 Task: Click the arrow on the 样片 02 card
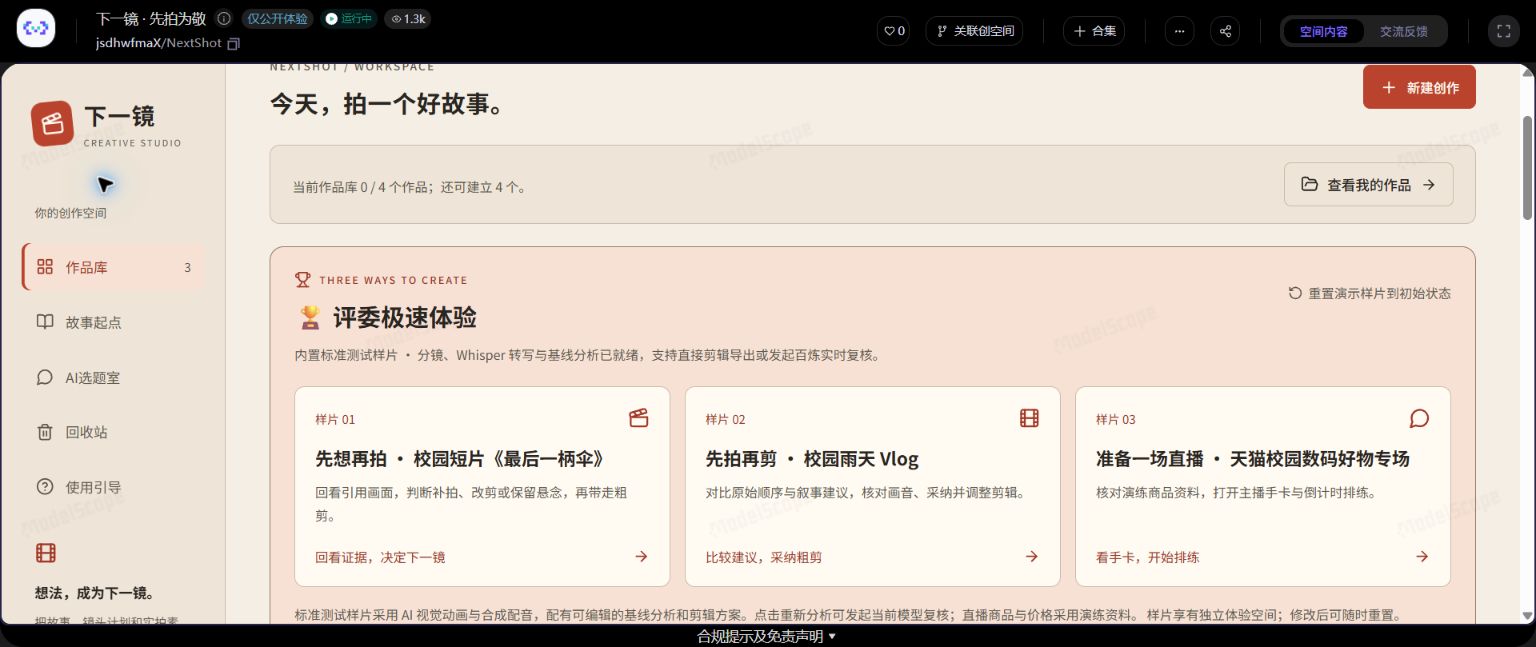click(1031, 557)
